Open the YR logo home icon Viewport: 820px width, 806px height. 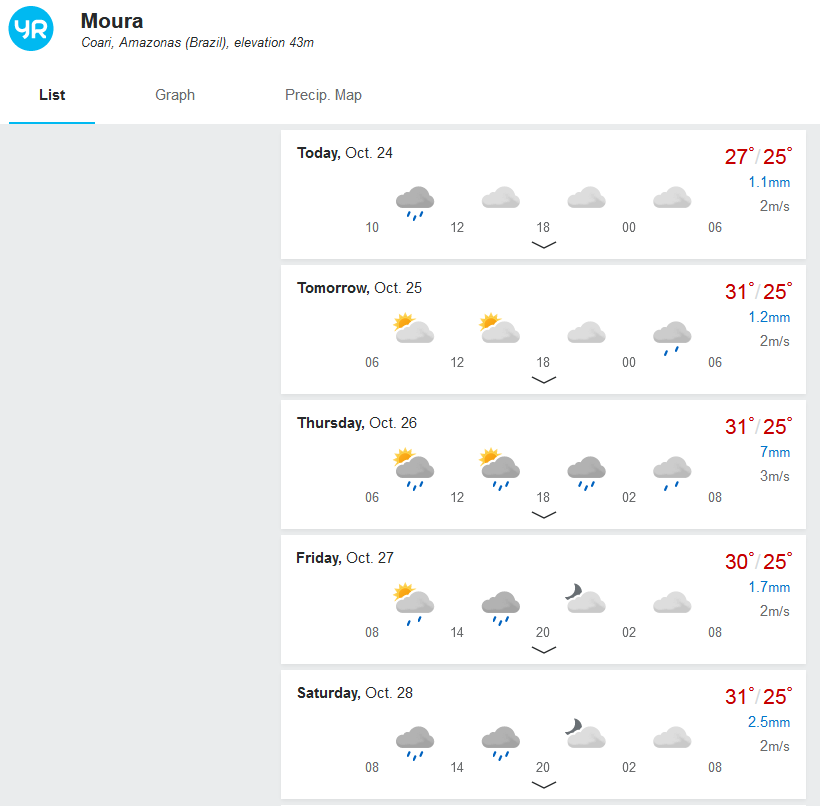click(31, 29)
